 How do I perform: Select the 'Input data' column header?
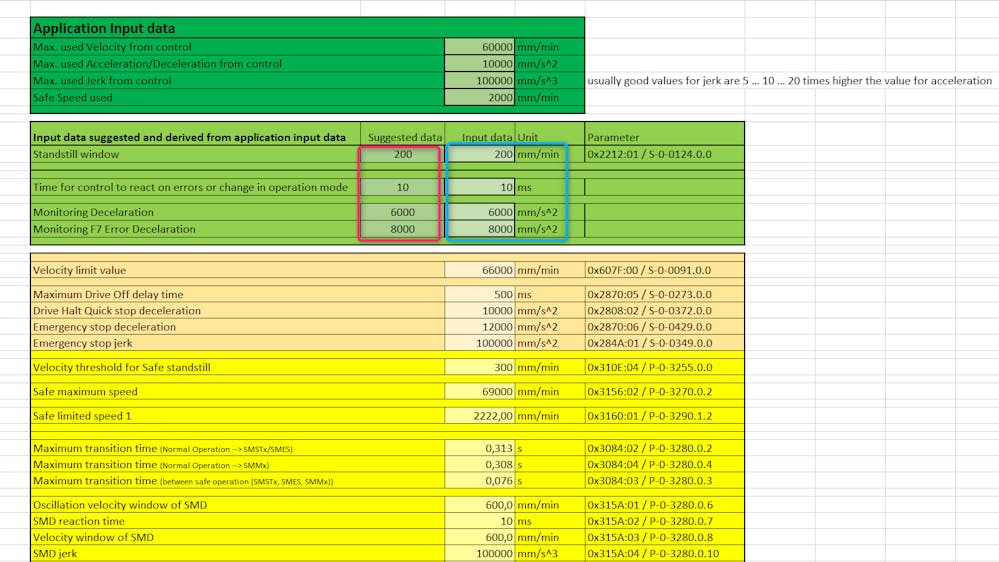coord(487,138)
